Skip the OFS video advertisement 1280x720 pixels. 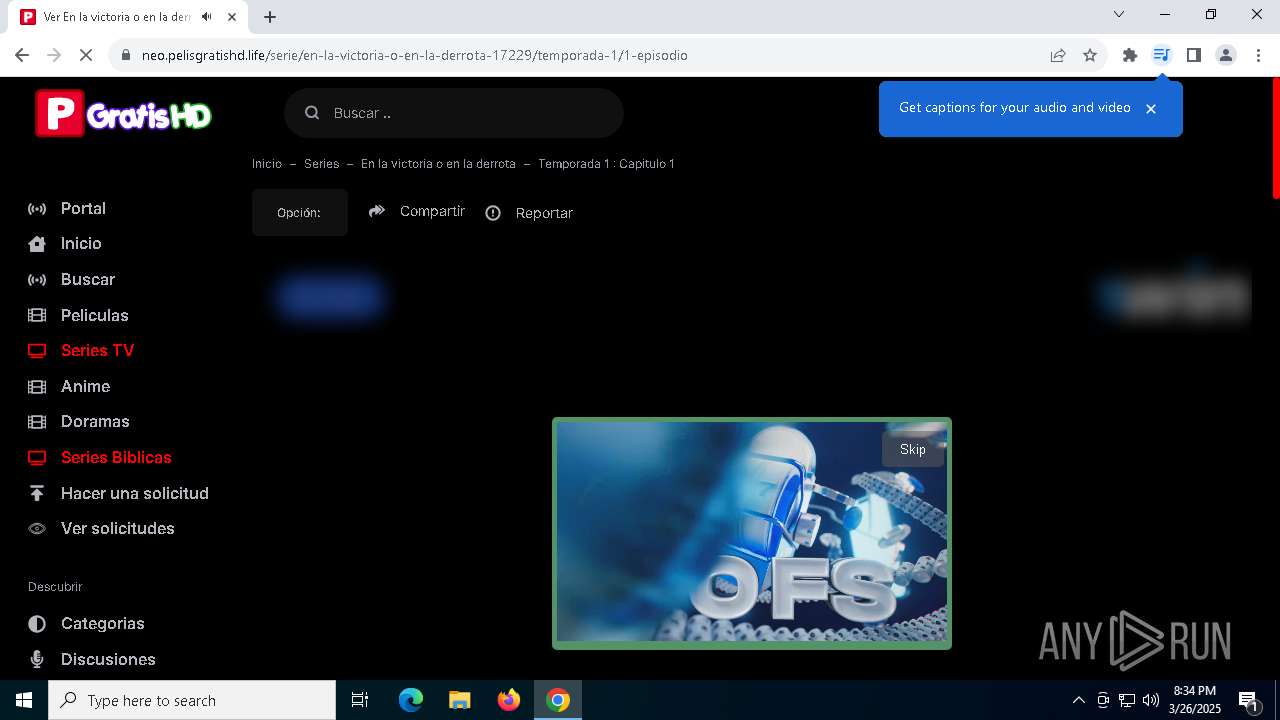(913, 449)
